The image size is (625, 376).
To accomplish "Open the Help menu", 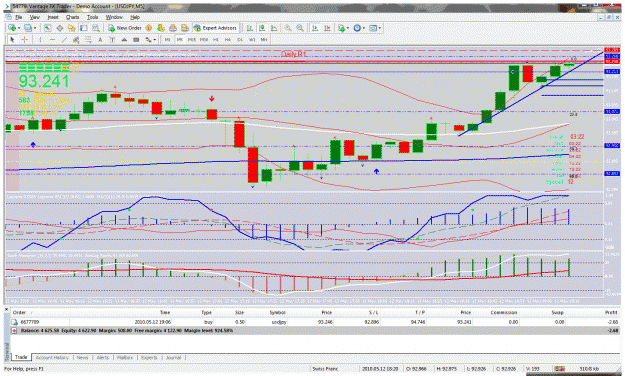I will pos(135,17).
